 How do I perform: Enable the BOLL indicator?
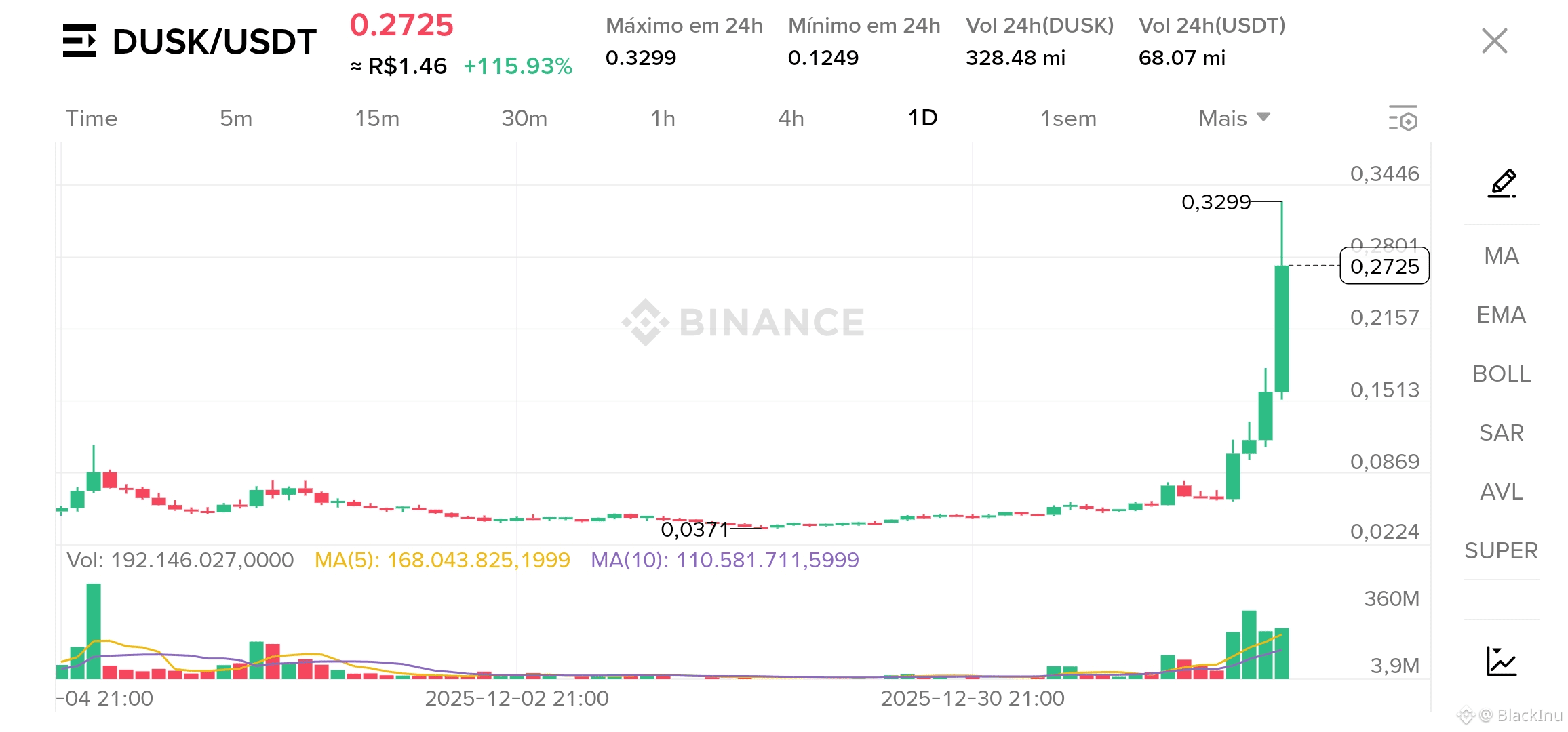1501,373
